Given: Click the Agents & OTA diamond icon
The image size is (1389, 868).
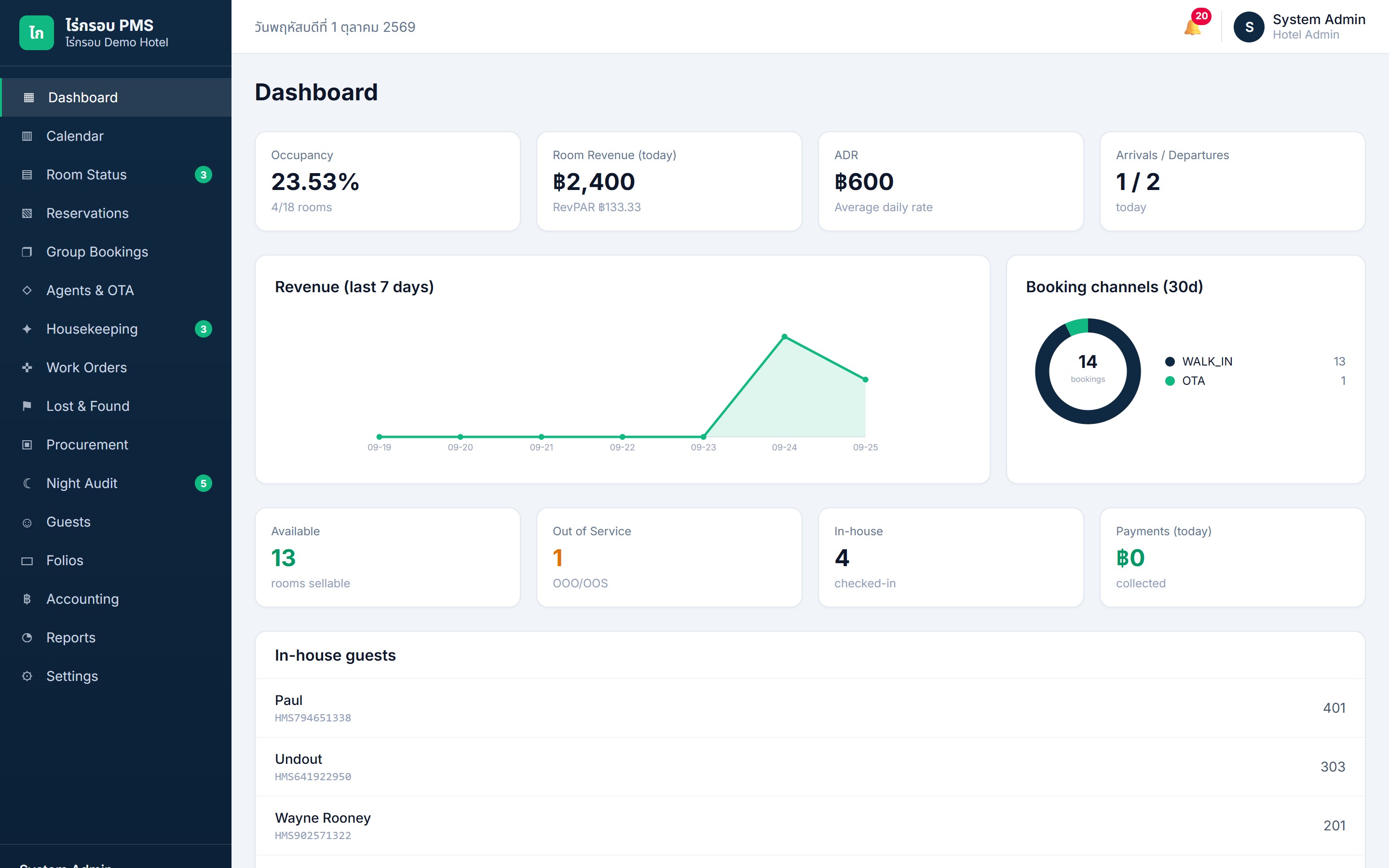Looking at the screenshot, I should click(27, 290).
